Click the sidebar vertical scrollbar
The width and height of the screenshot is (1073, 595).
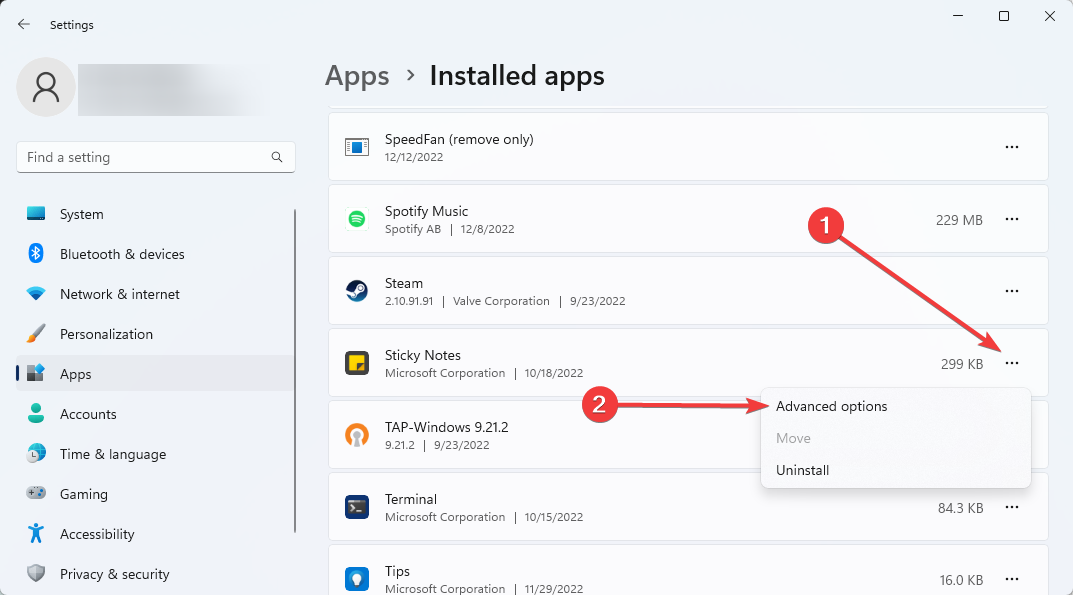point(295,370)
